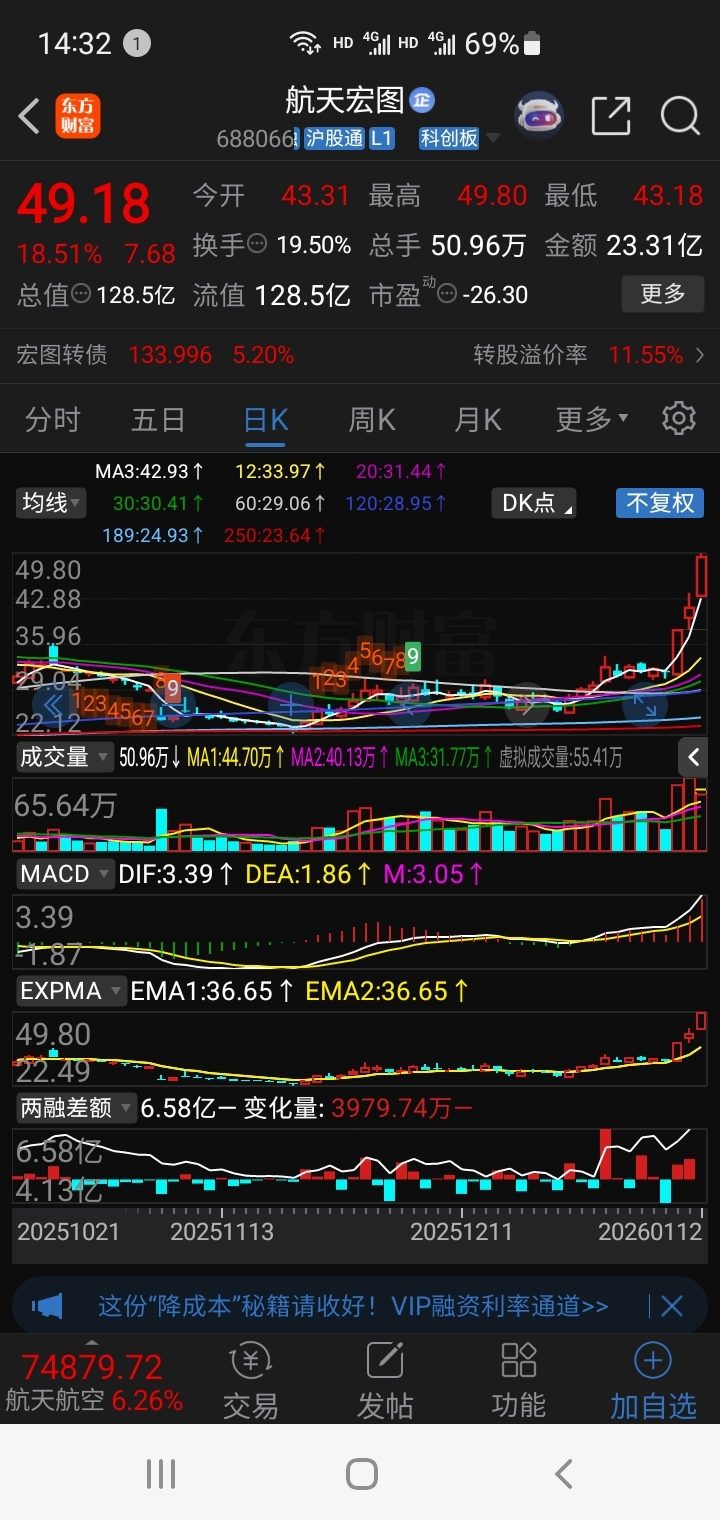720x1520 pixels.
Task: Tap the MA3:42.93 label
Action: [149, 470]
